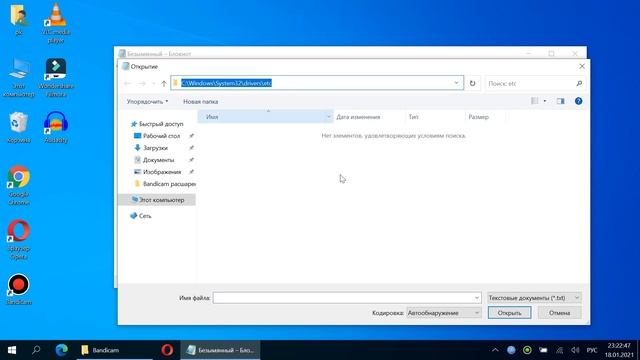Open the Audacity desktop icon

pyautogui.click(x=56, y=127)
